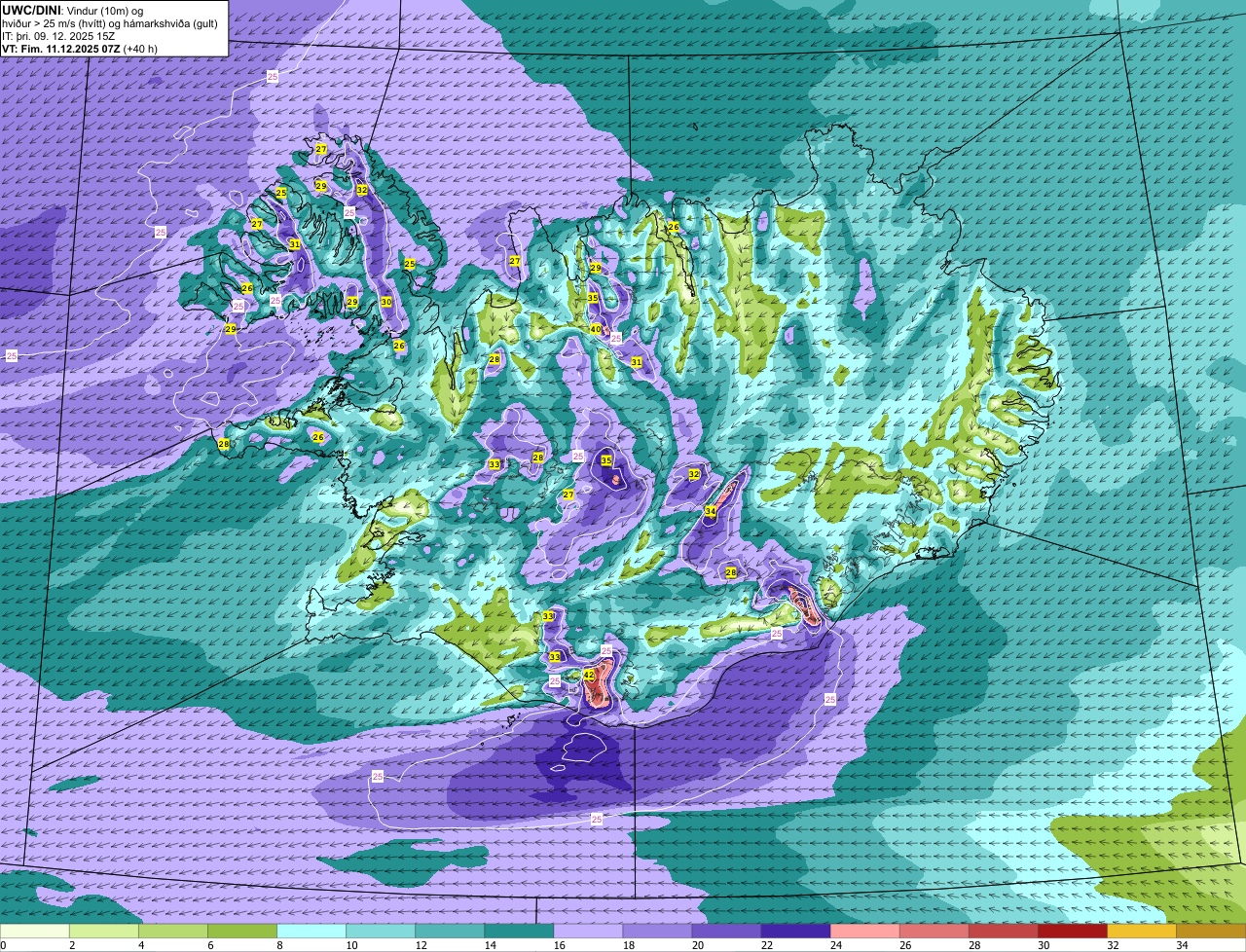This screenshot has height=952, width=1246.
Task: Click the legend scale number "8"
Action: (x=279, y=945)
